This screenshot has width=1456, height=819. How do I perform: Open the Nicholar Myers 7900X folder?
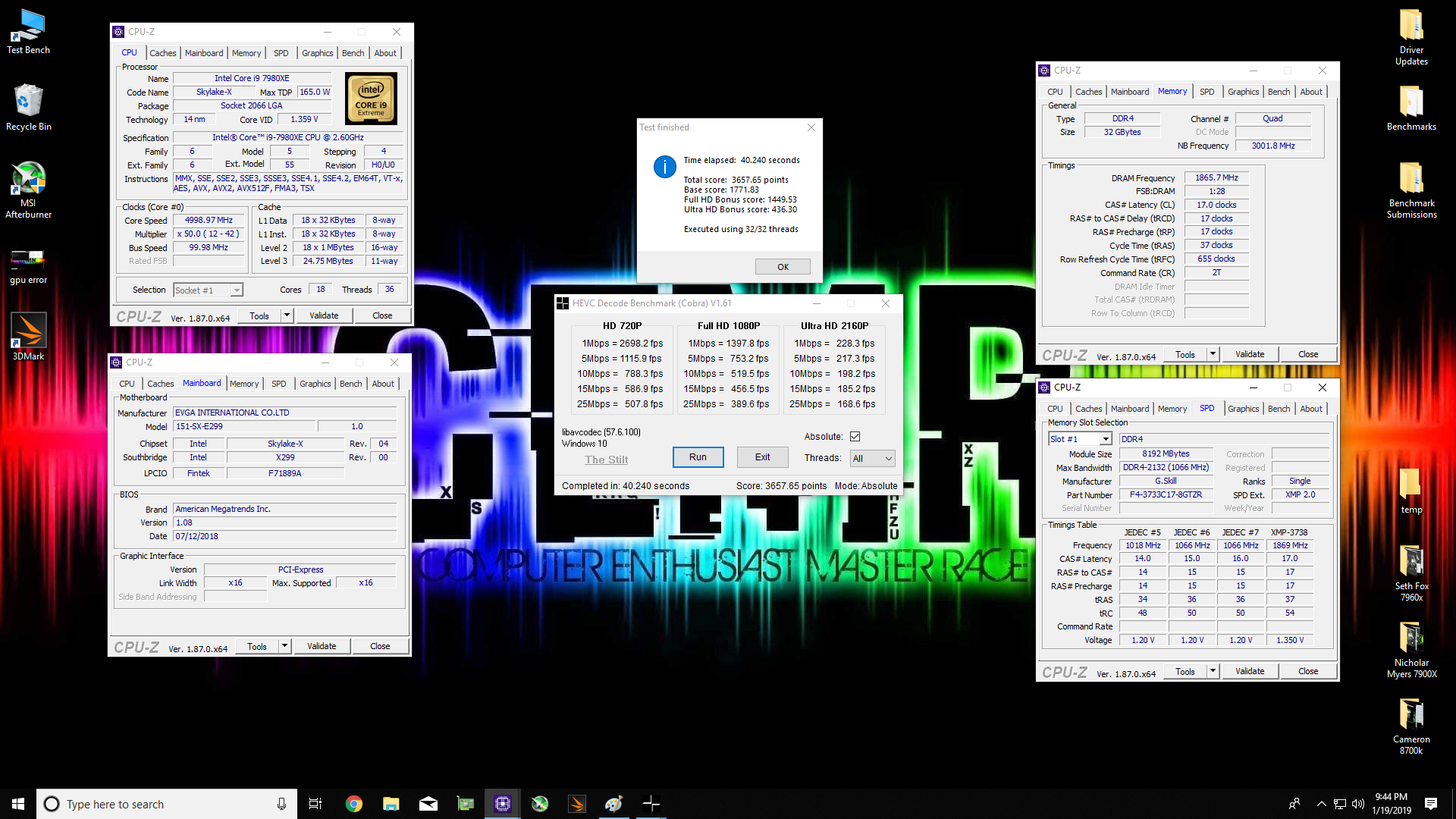(1411, 650)
